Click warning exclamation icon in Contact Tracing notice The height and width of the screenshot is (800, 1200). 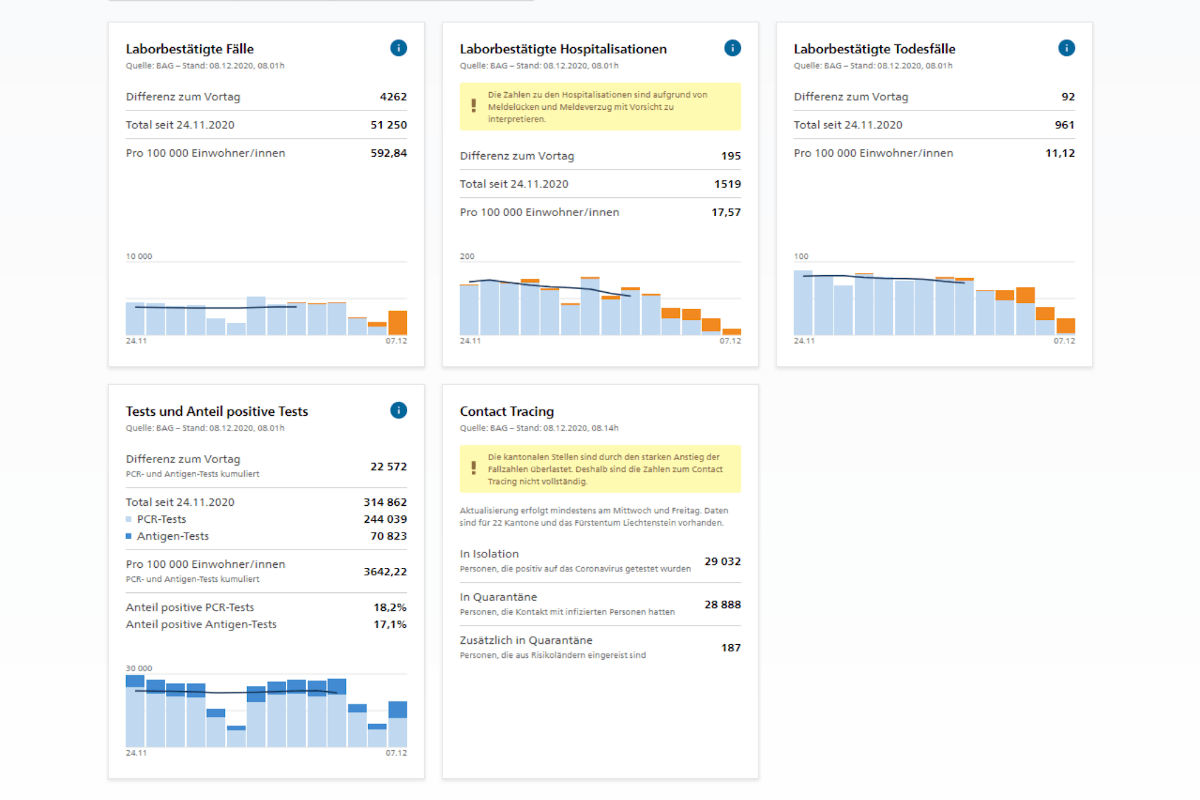point(473,468)
